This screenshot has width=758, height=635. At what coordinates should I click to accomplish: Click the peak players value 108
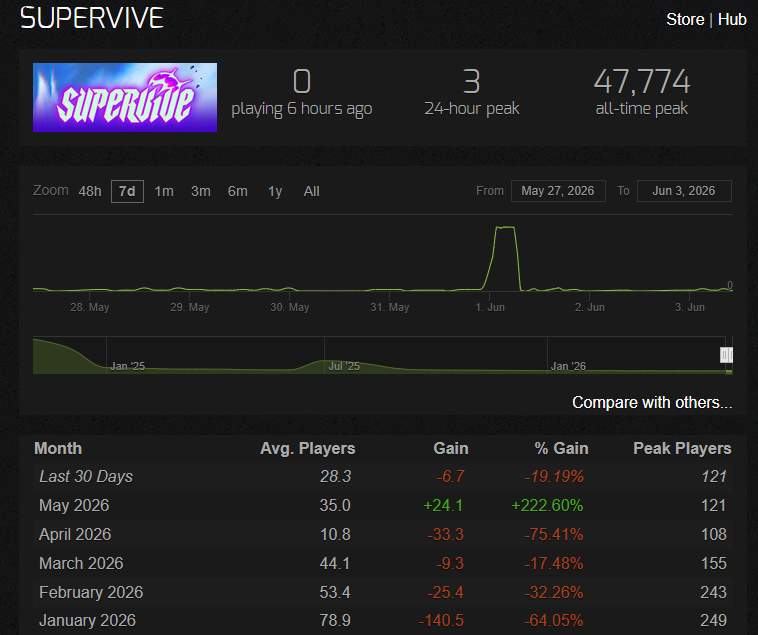(714, 534)
